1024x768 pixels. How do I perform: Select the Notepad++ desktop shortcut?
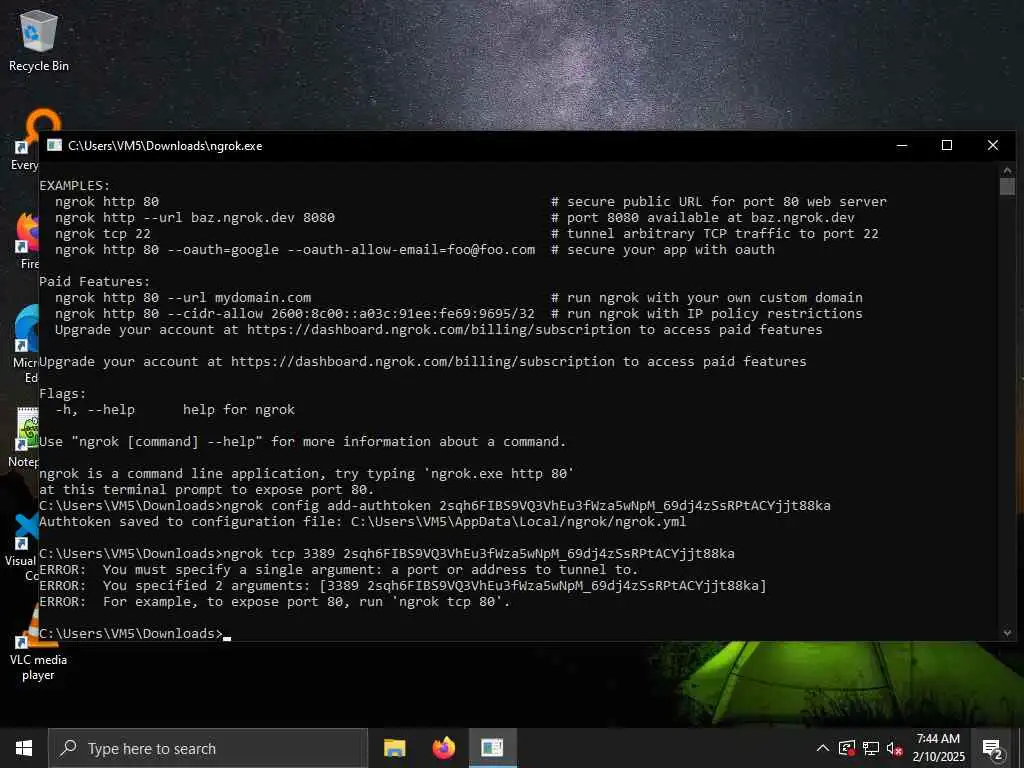click(x=24, y=438)
